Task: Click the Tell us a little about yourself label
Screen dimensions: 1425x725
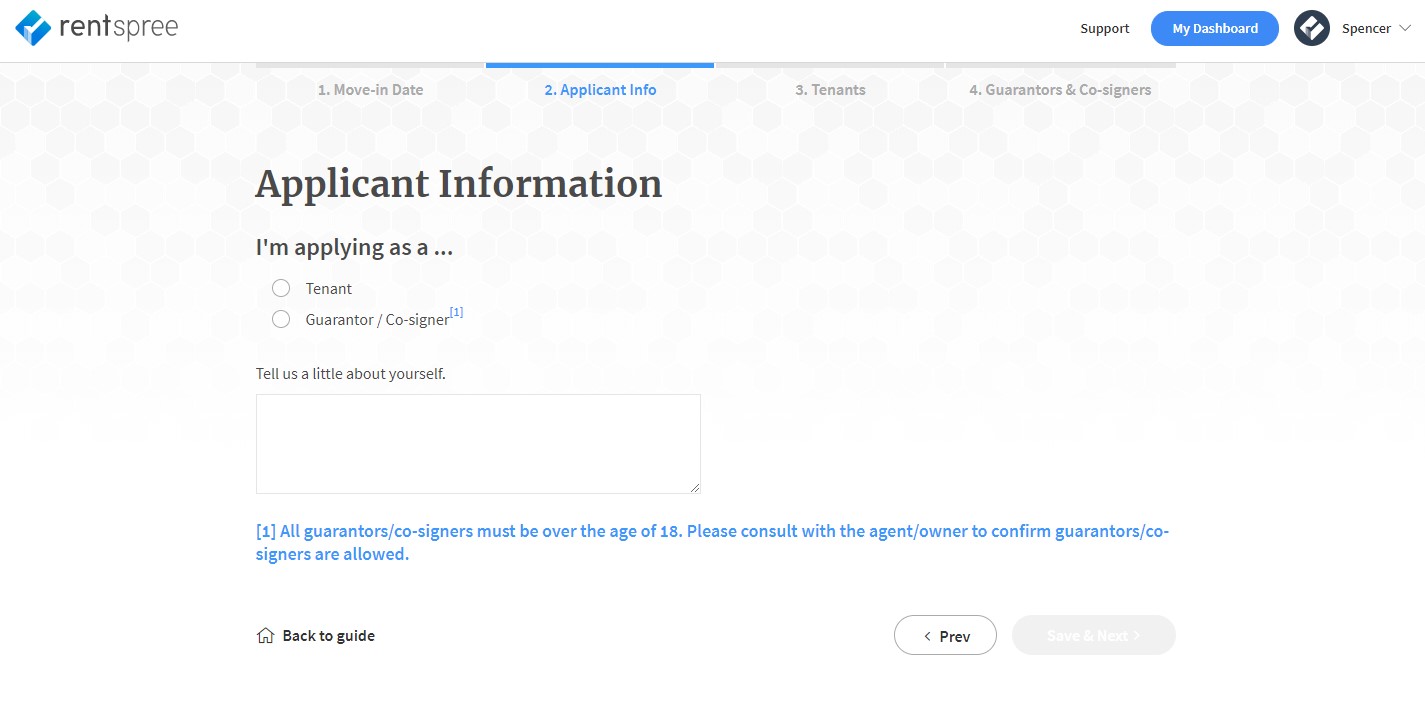Action: (351, 374)
